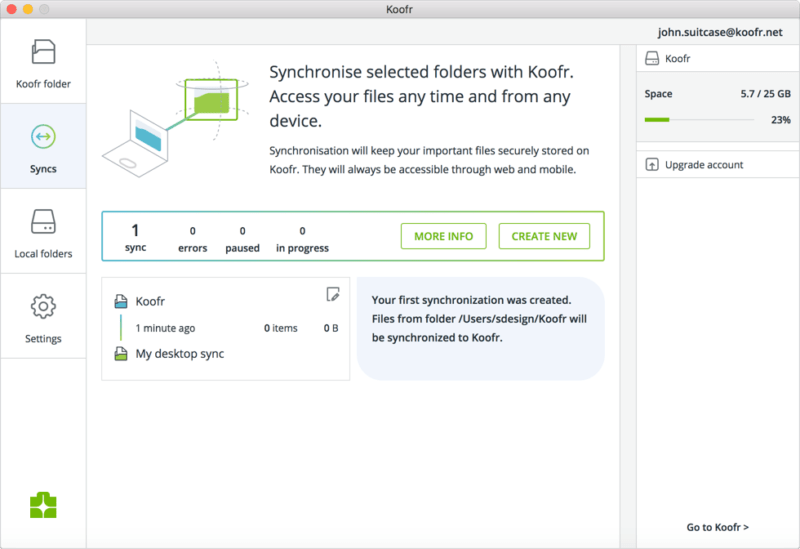Click the My desktop sync folder icon
The image size is (800, 549).
click(x=121, y=354)
